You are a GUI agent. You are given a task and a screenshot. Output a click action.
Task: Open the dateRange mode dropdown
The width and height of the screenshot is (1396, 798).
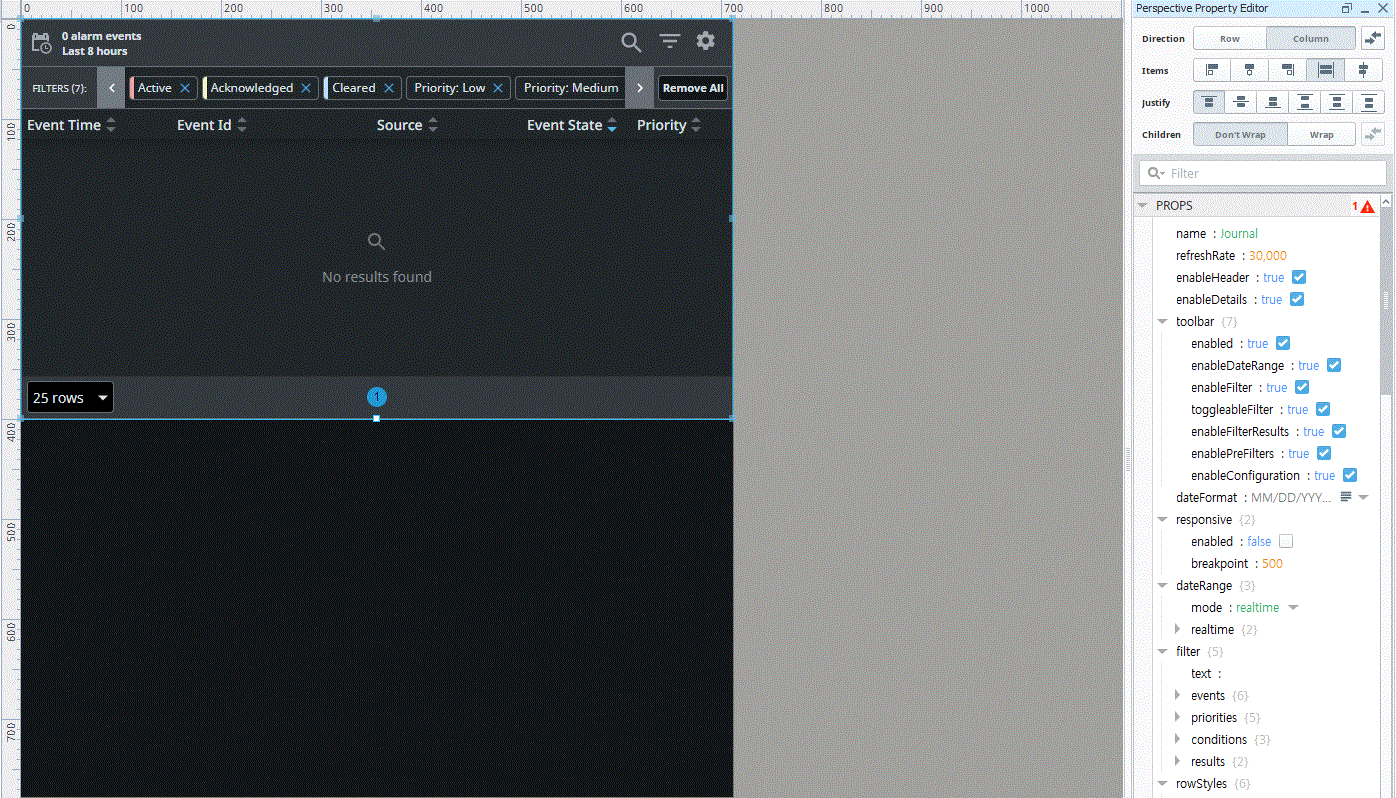tap(1293, 608)
